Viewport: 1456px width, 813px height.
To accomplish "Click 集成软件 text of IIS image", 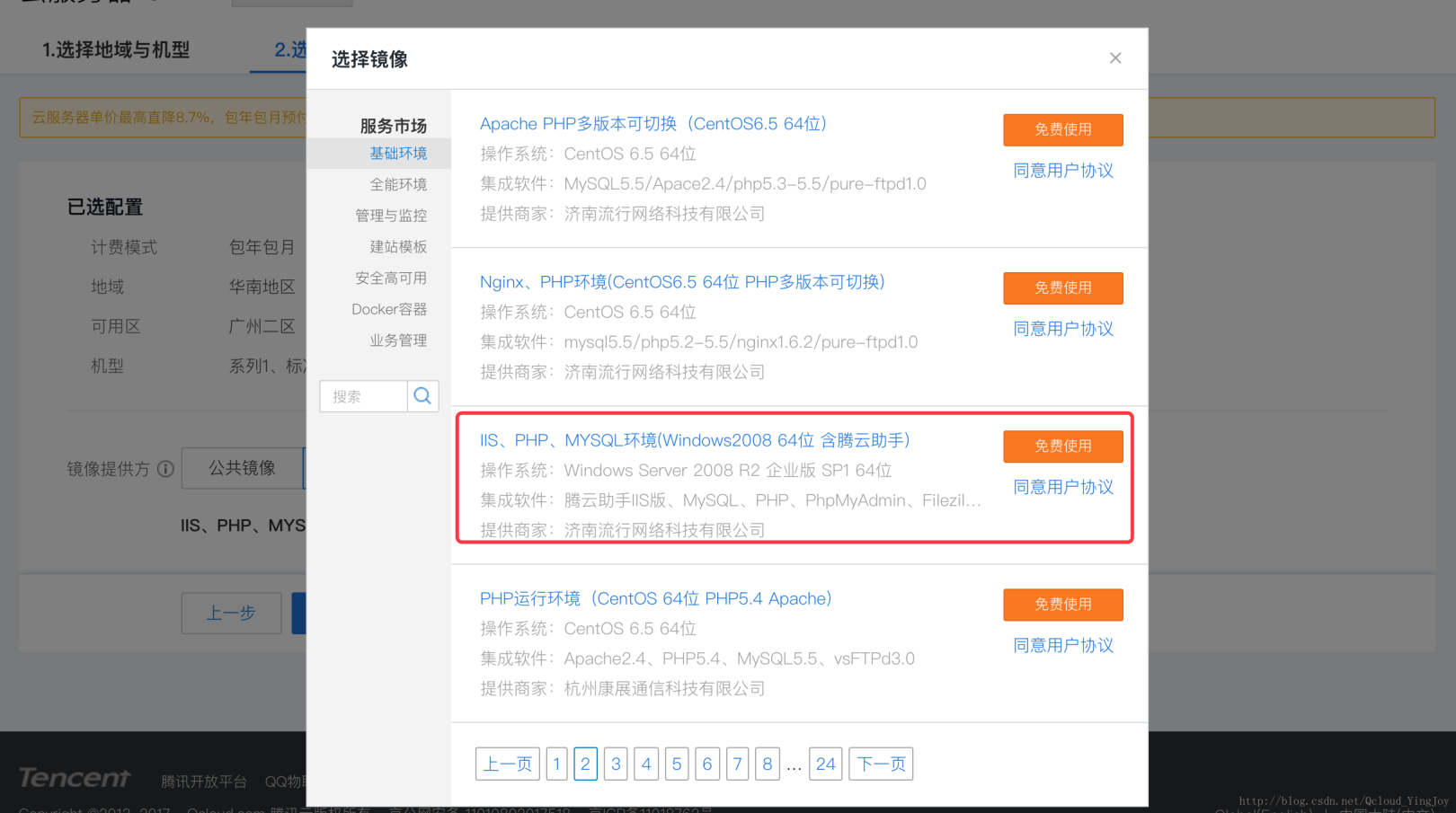I will (731, 500).
